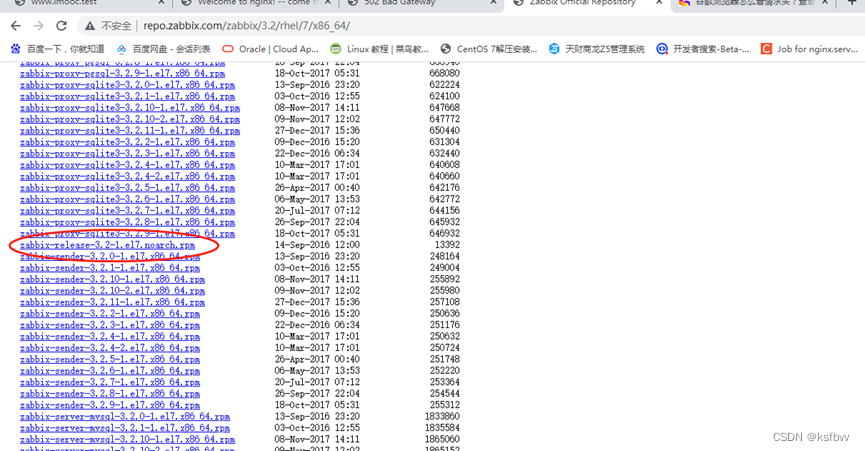
Task: Open zabbix-sender-3.2.9-1.el7 link
Action: (x=110, y=405)
